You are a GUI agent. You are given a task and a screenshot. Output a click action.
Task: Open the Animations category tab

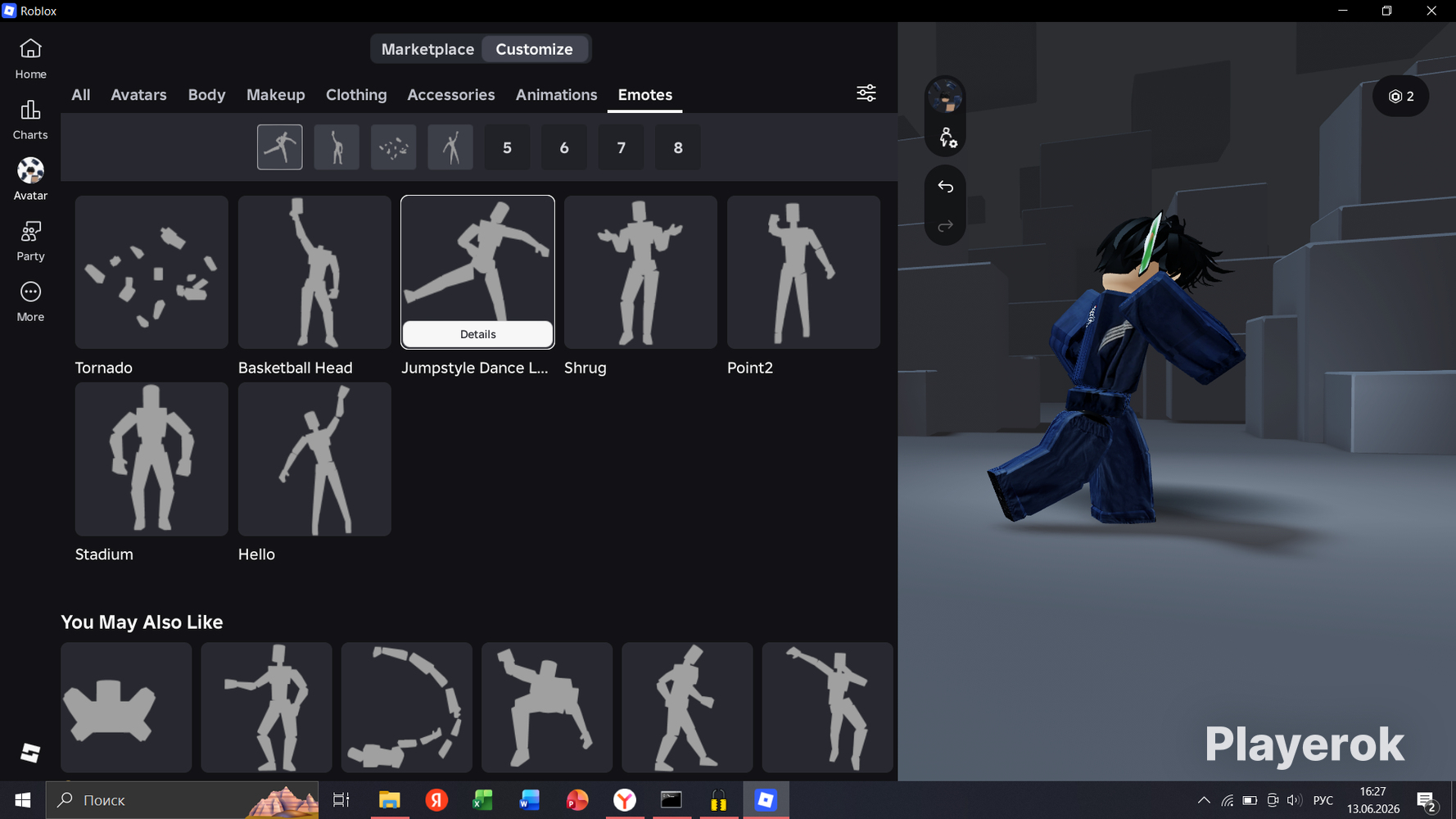point(557,95)
